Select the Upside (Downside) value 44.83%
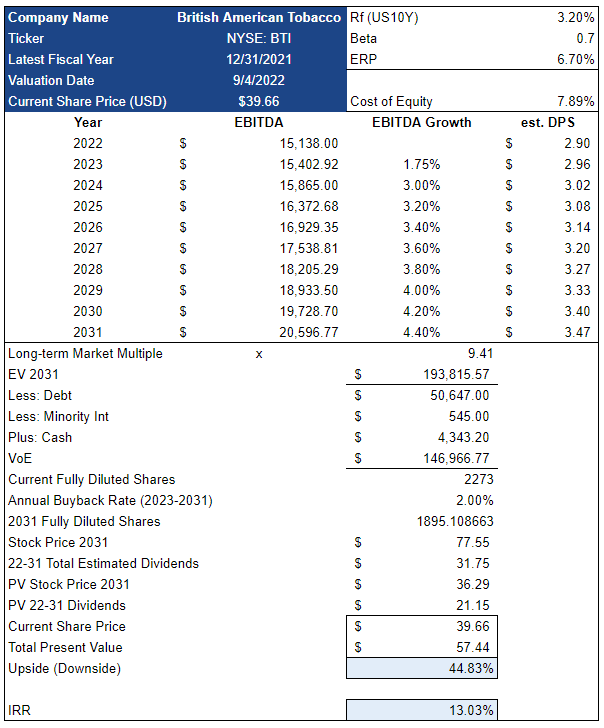Image resolution: width=604 pixels, height=728 pixels. click(x=471, y=669)
